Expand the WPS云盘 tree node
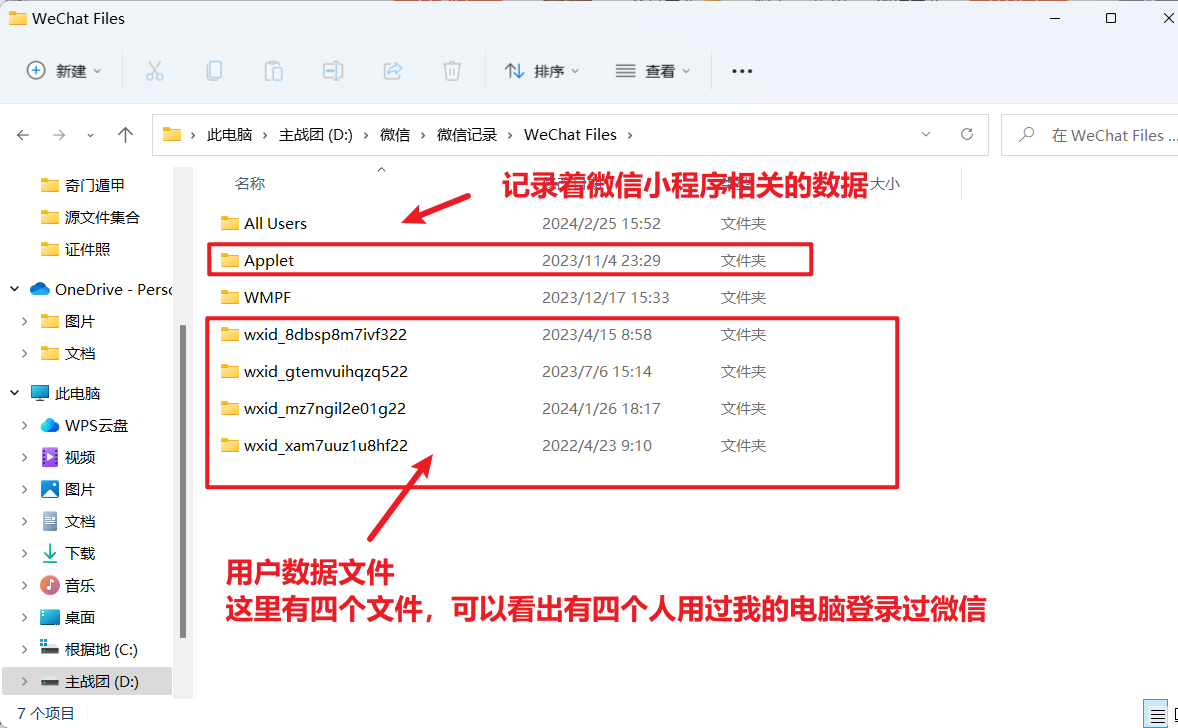The height and width of the screenshot is (728, 1178). 25,425
